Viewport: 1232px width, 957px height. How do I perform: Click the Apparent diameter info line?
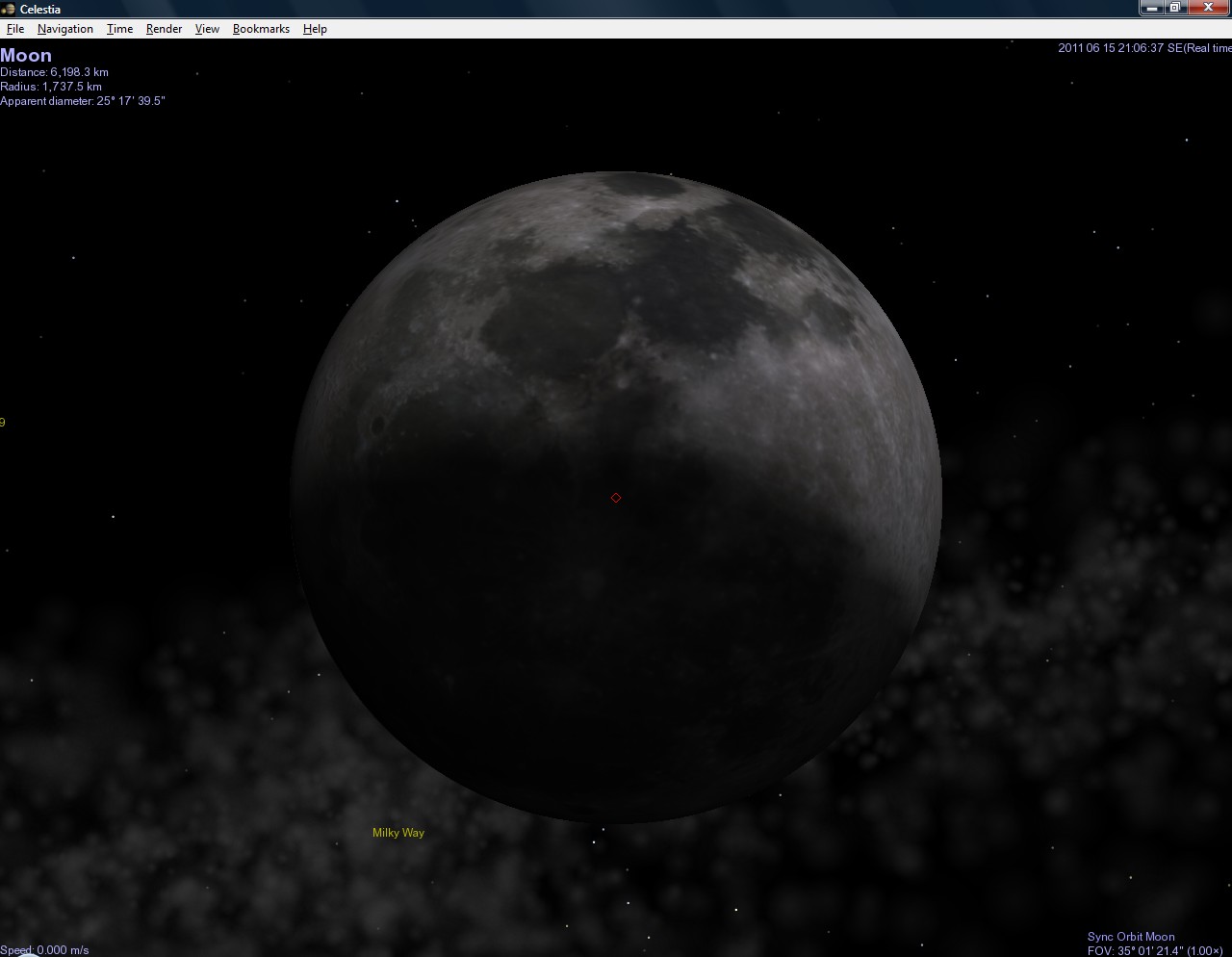point(83,101)
